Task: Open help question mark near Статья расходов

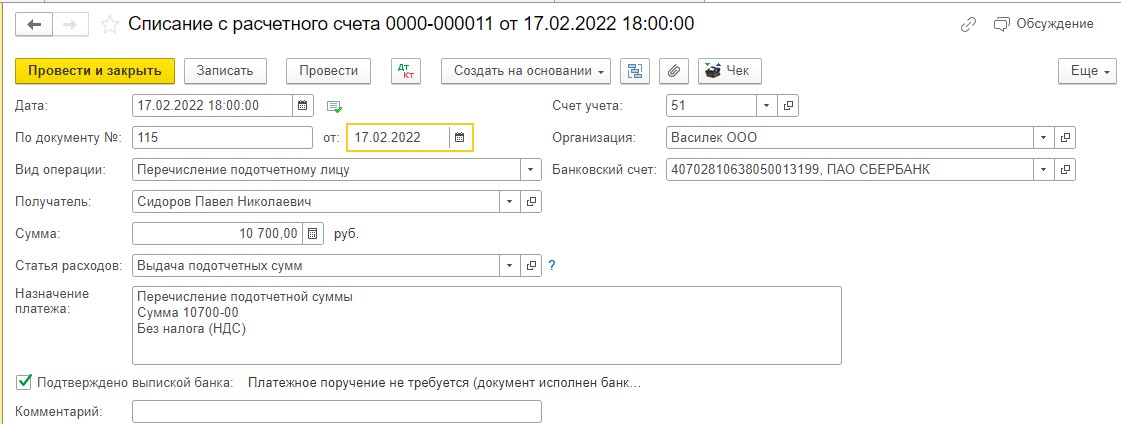Action: point(551,265)
